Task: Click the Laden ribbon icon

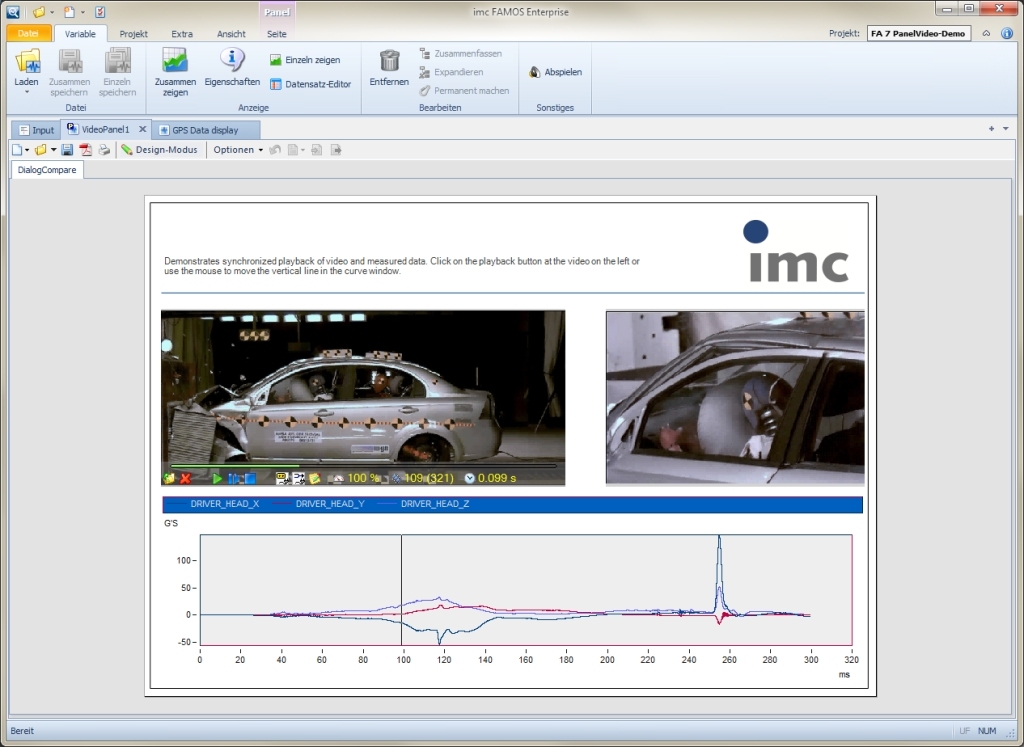Action: click(27, 61)
